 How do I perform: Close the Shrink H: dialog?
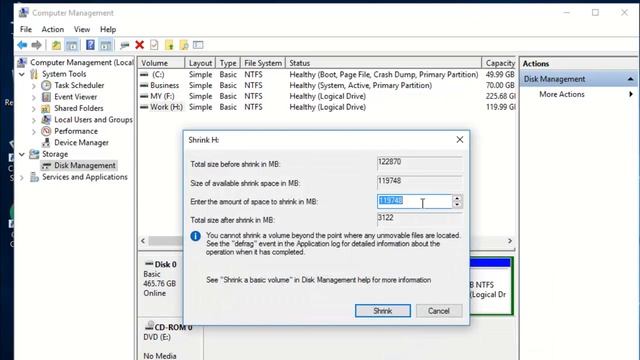pyautogui.click(x=460, y=140)
